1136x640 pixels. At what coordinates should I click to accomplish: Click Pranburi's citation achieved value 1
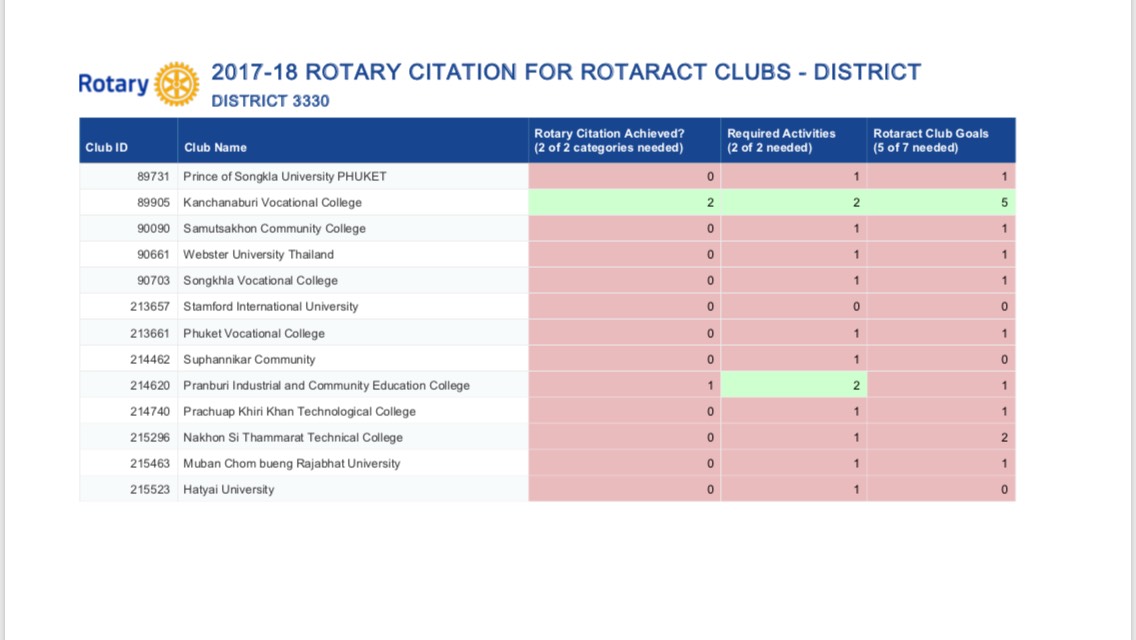click(710, 386)
